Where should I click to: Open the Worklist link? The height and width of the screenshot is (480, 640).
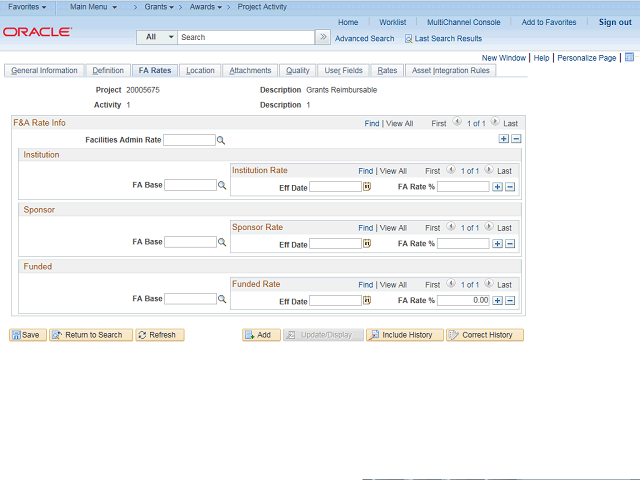tap(392, 22)
